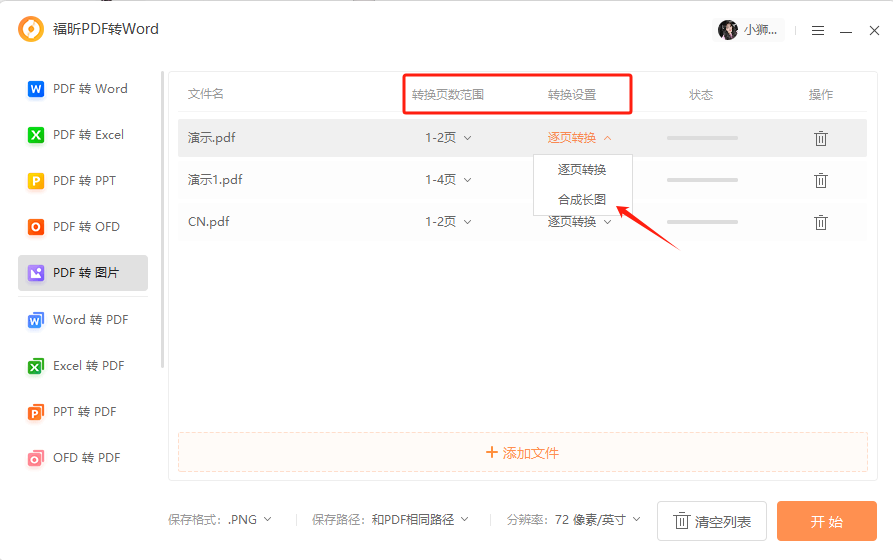
Task: Click the PDF 转 图片 icon
Action: pos(36,273)
